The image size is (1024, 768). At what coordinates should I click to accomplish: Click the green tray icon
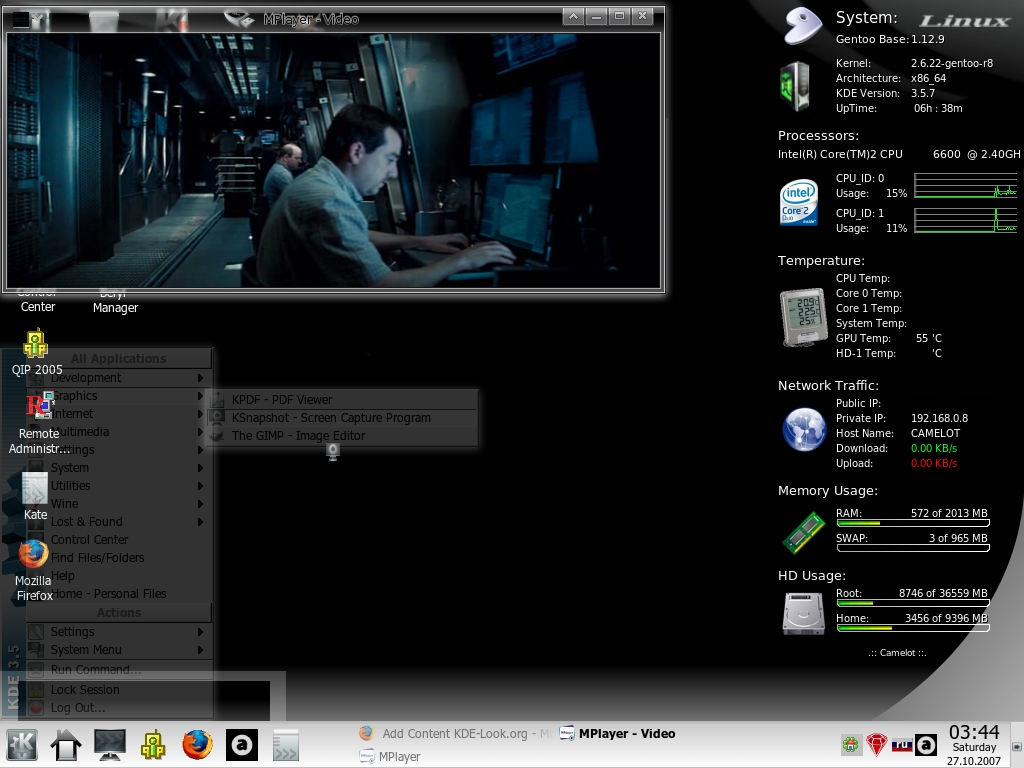850,744
